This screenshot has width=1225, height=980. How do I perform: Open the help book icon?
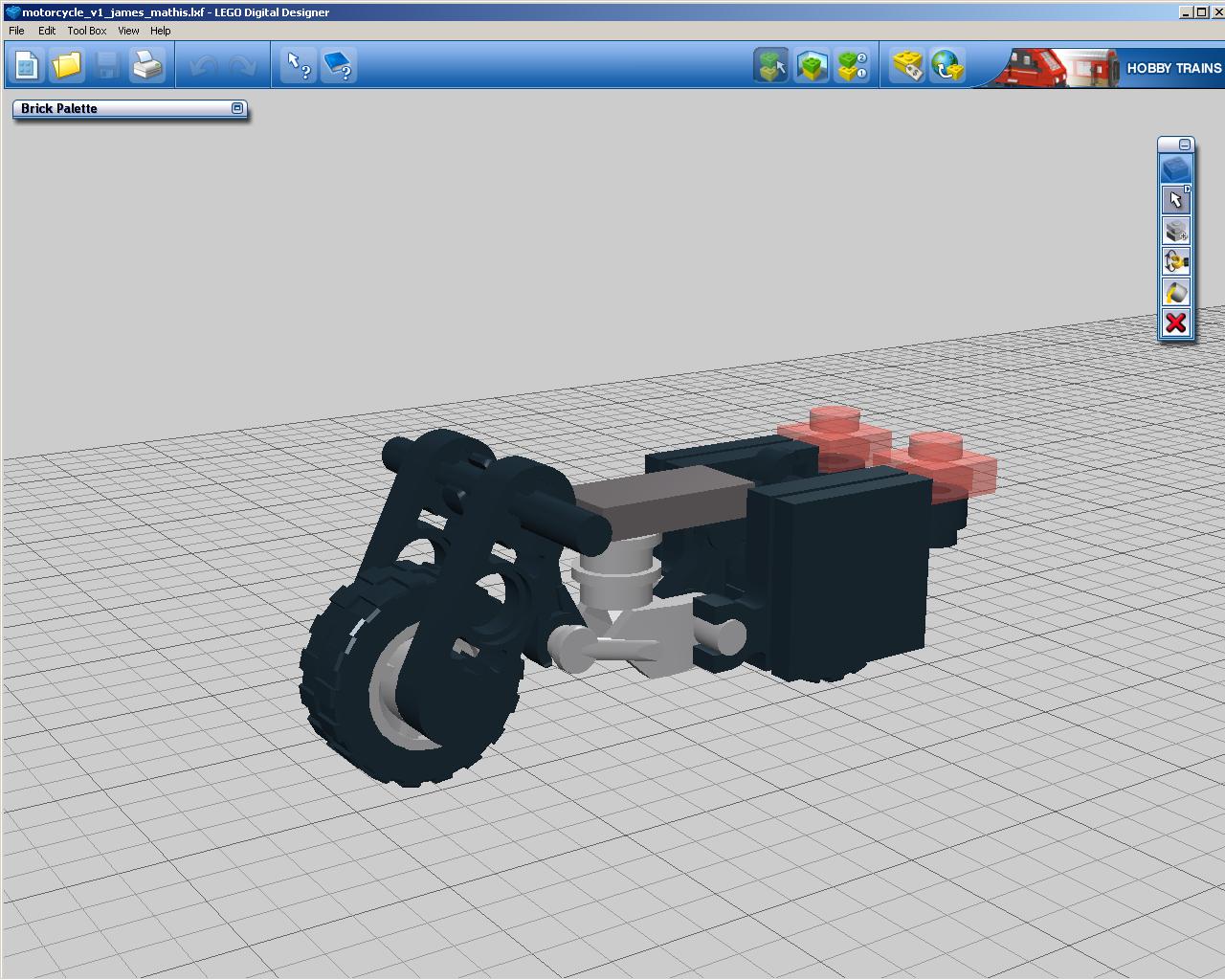tap(339, 65)
